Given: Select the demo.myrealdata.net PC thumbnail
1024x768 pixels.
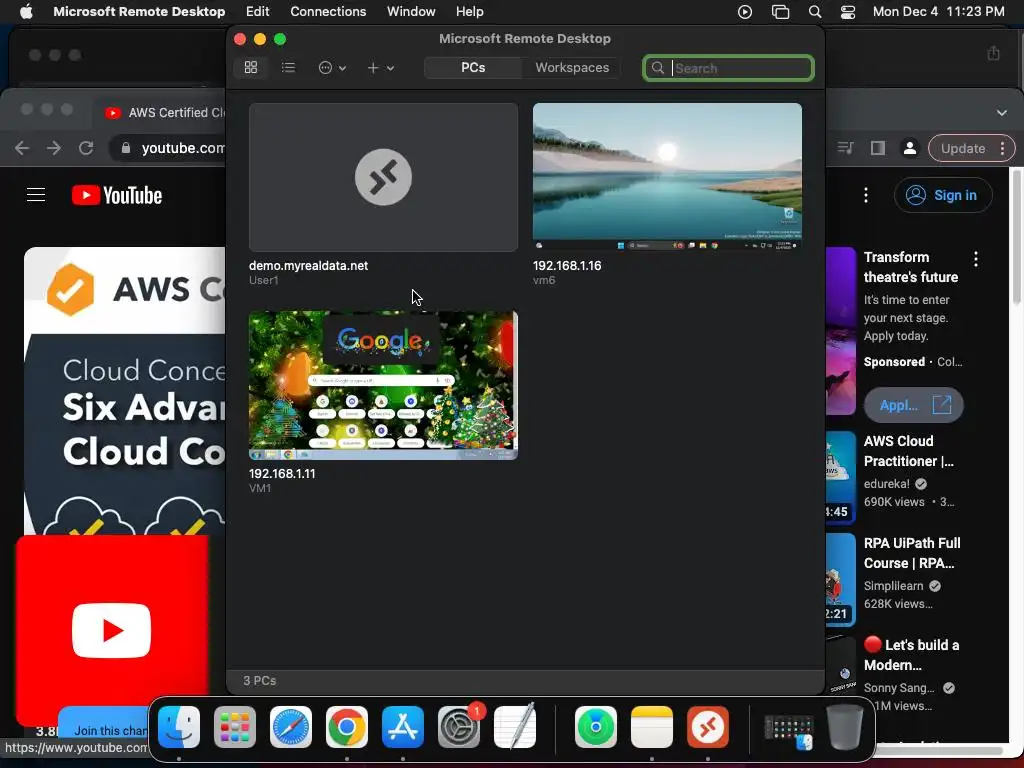Looking at the screenshot, I should point(383,177).
